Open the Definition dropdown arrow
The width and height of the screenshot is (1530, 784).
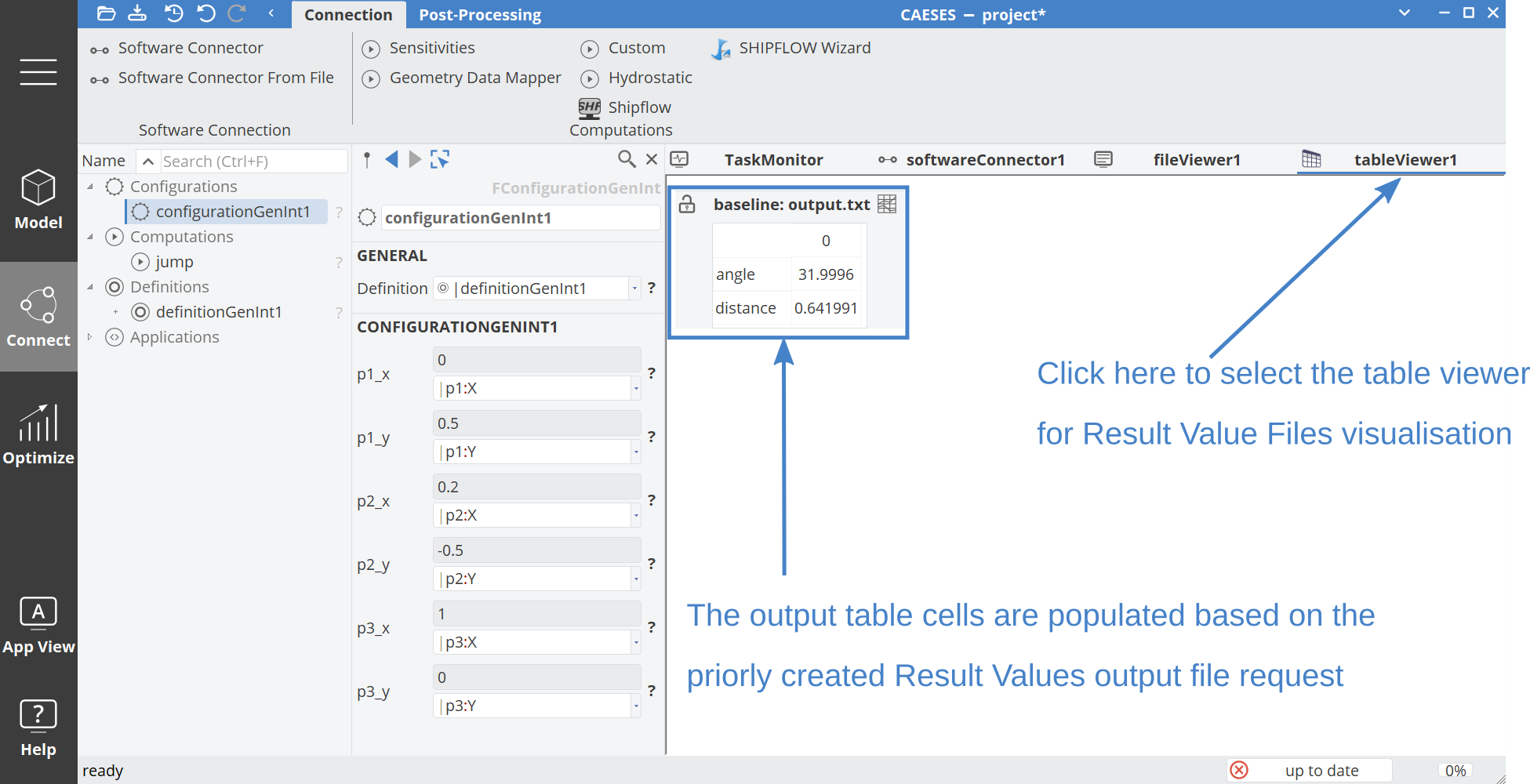[634, 289]
